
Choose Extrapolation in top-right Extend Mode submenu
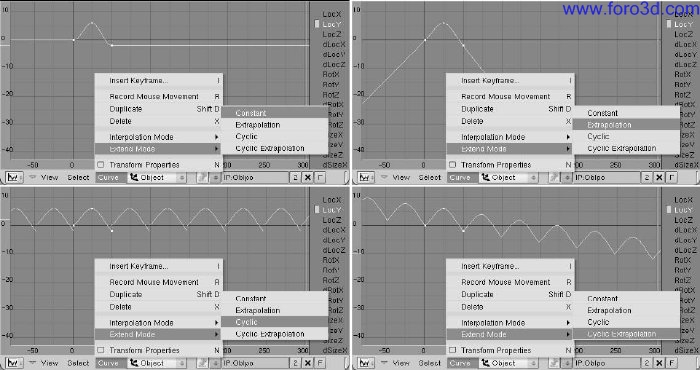tap(626, 125)
